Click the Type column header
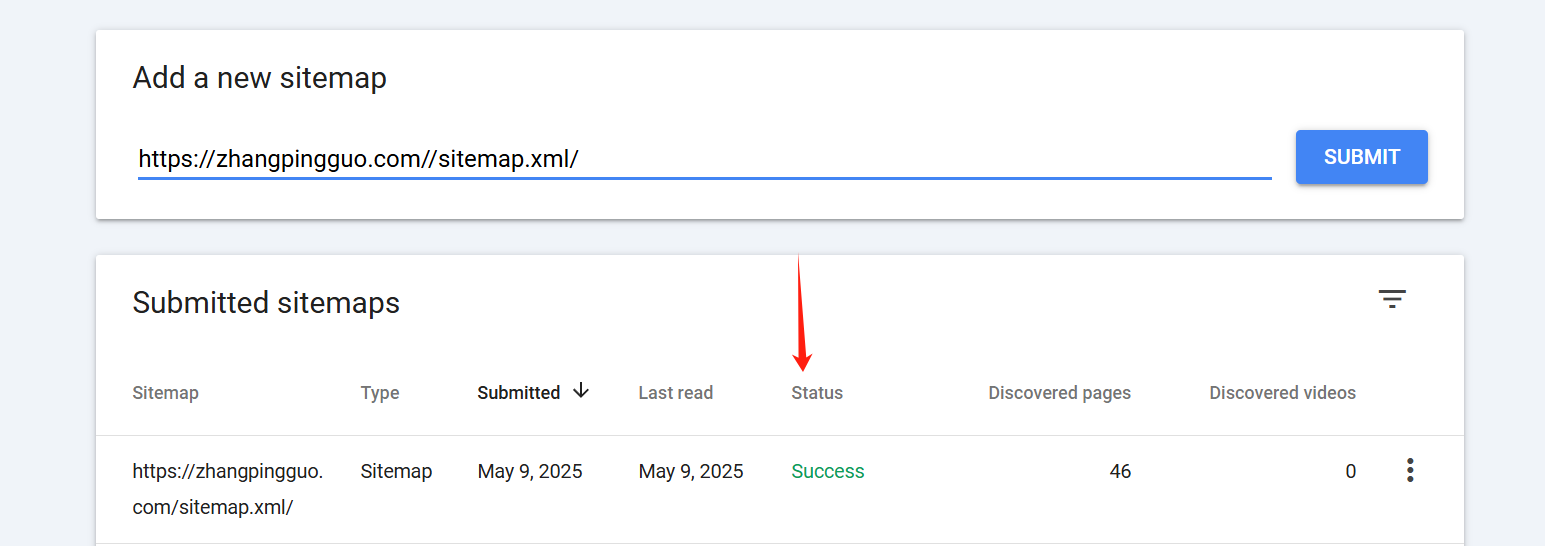1545x546 pixels. 380,393
